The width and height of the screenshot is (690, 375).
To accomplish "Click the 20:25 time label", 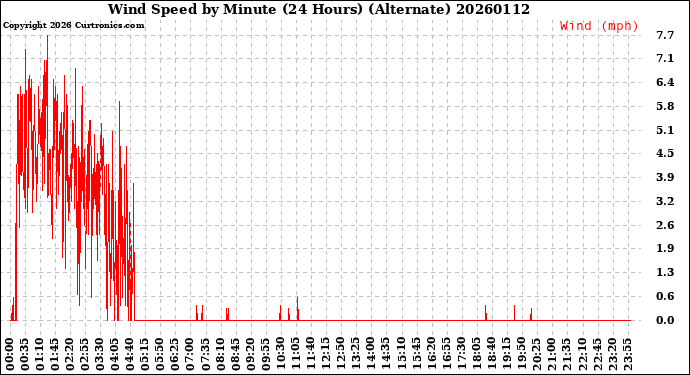I will 537,354.
